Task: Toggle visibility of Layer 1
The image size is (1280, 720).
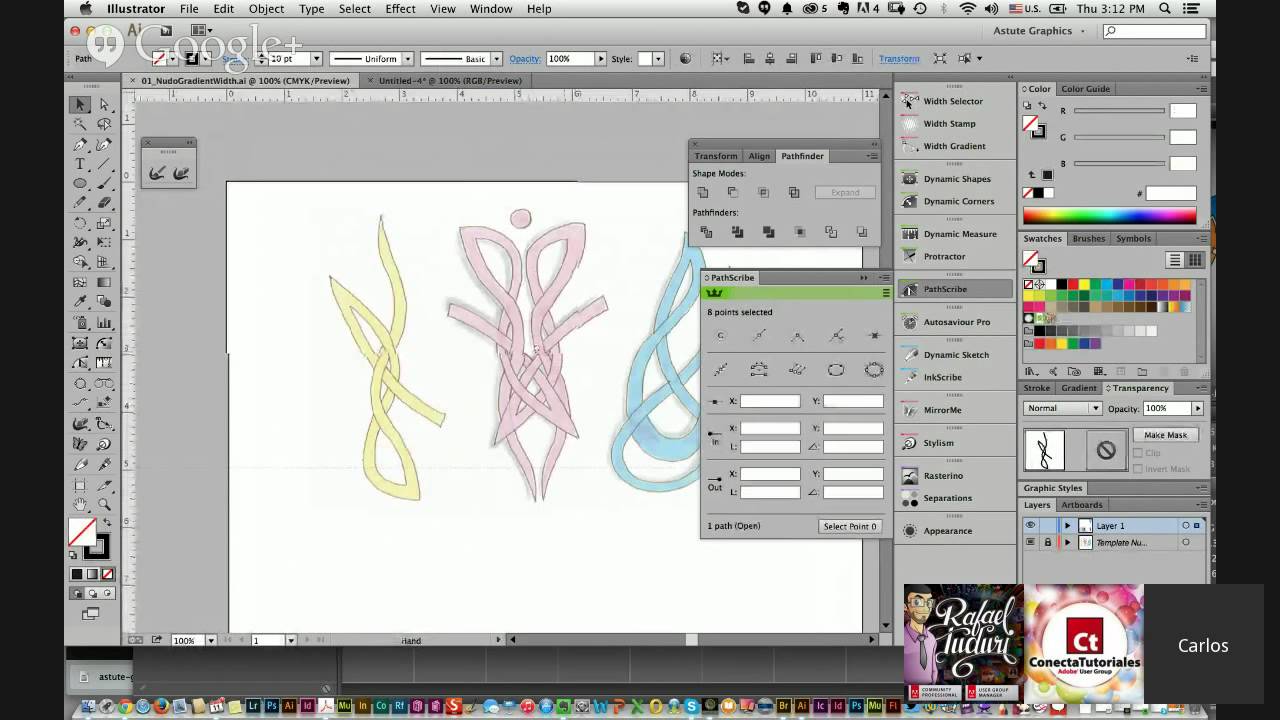Action: tap(1030, 526)
